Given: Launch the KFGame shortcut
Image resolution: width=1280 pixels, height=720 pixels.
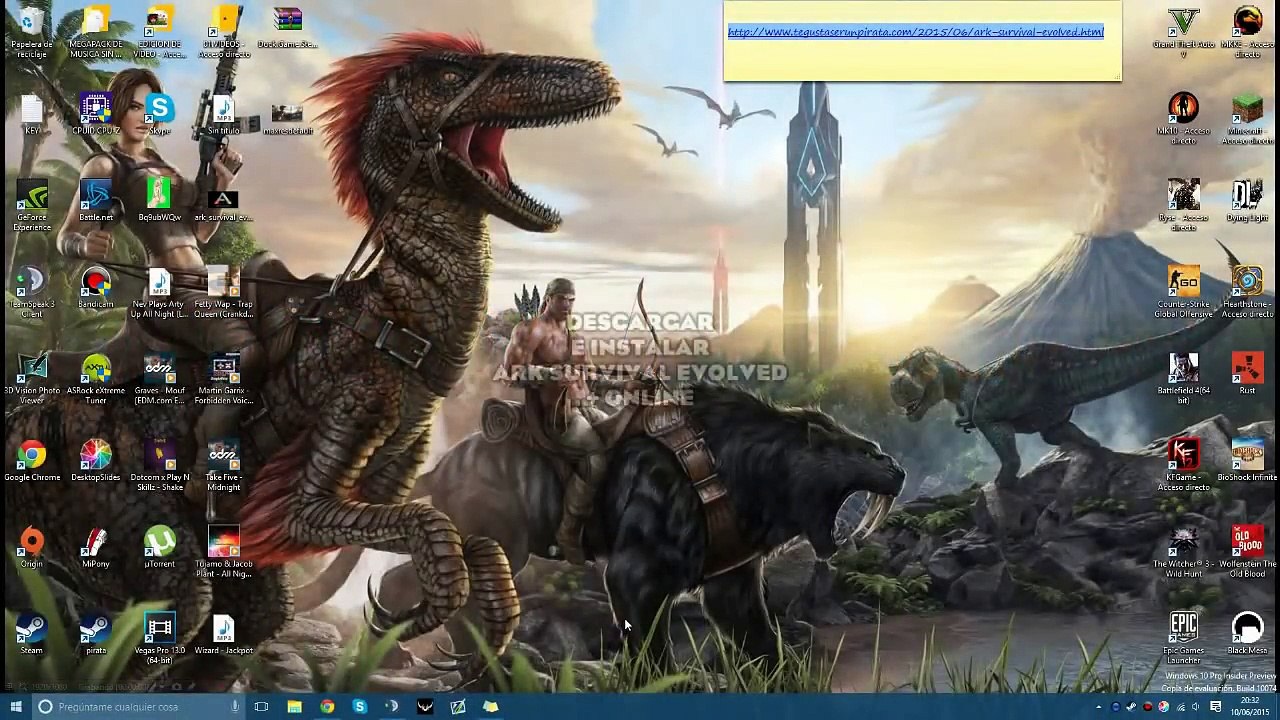Looking at the screenshot, I should coord(1184,466).
